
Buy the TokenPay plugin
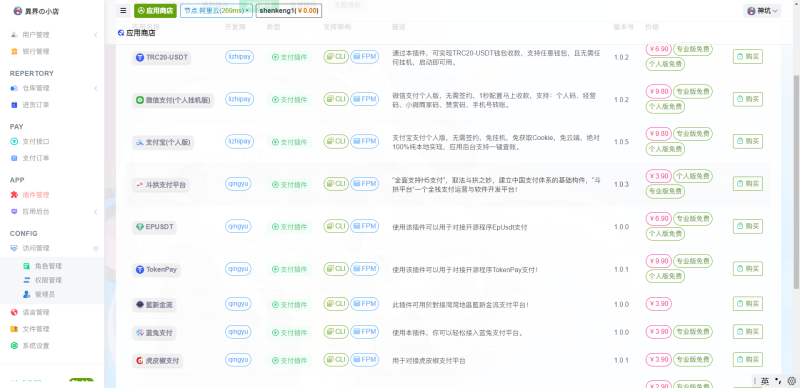point(748,269)
